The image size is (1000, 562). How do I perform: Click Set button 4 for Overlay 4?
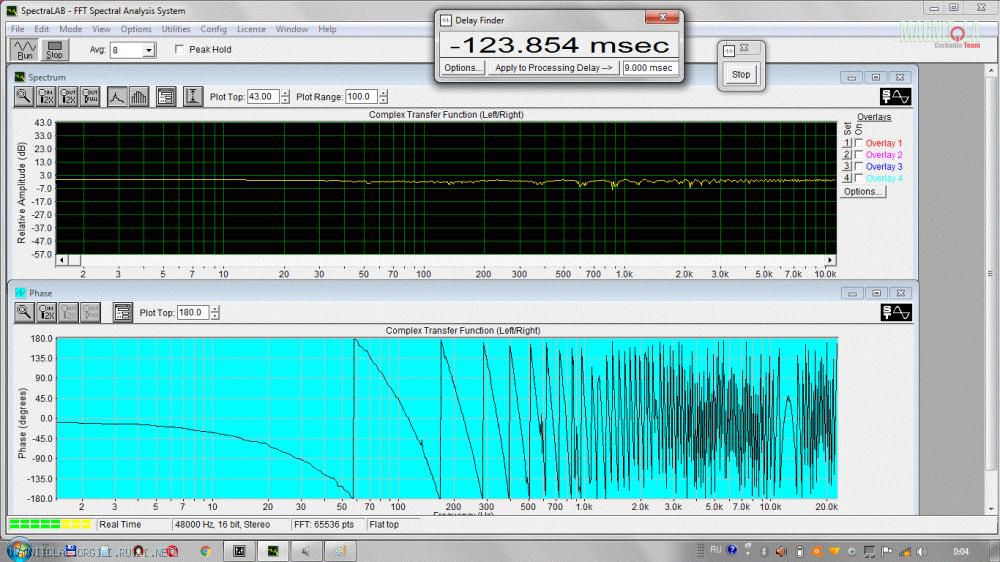coord(847,177)
